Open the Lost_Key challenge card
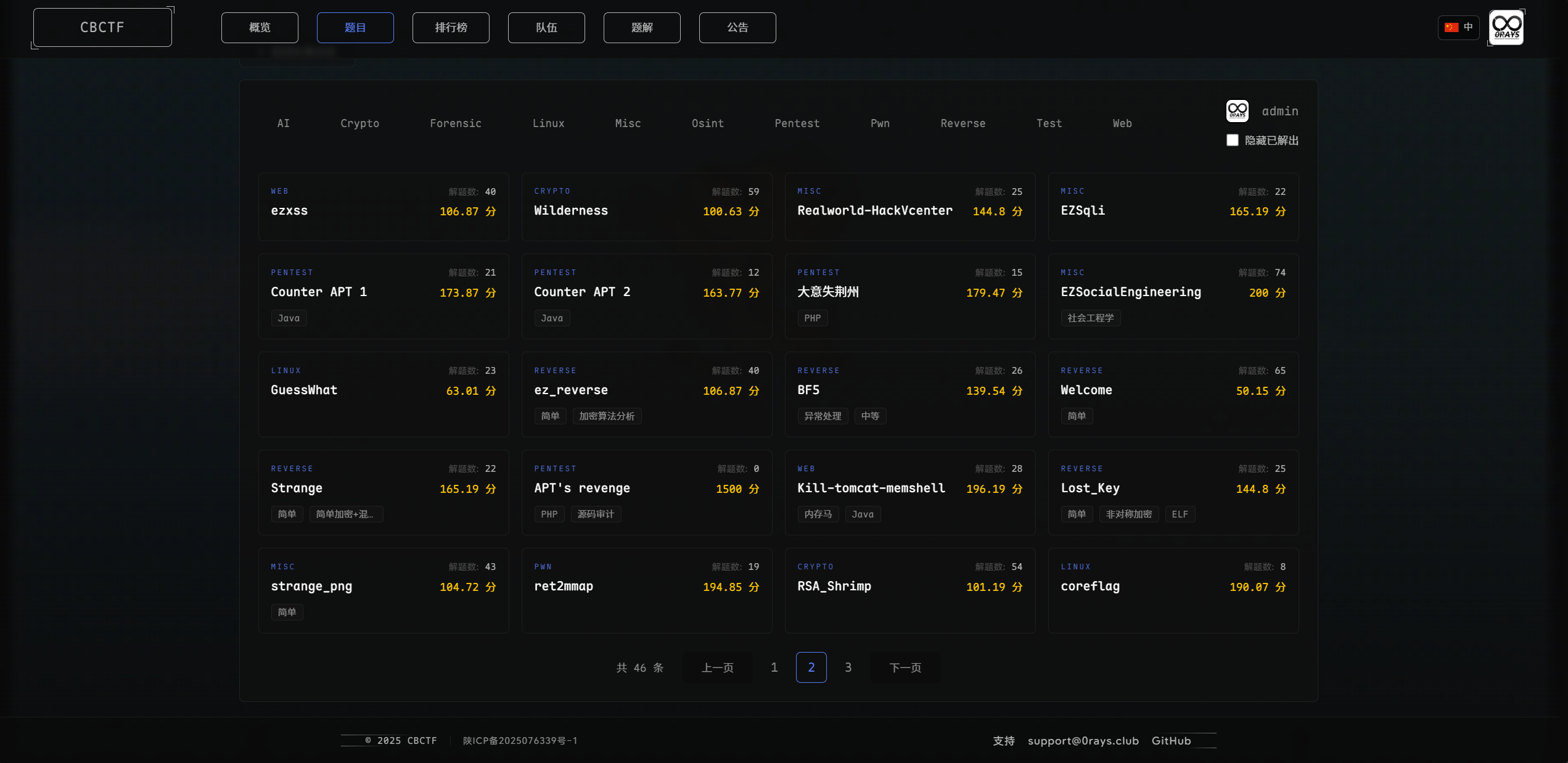 point(1173,492)
